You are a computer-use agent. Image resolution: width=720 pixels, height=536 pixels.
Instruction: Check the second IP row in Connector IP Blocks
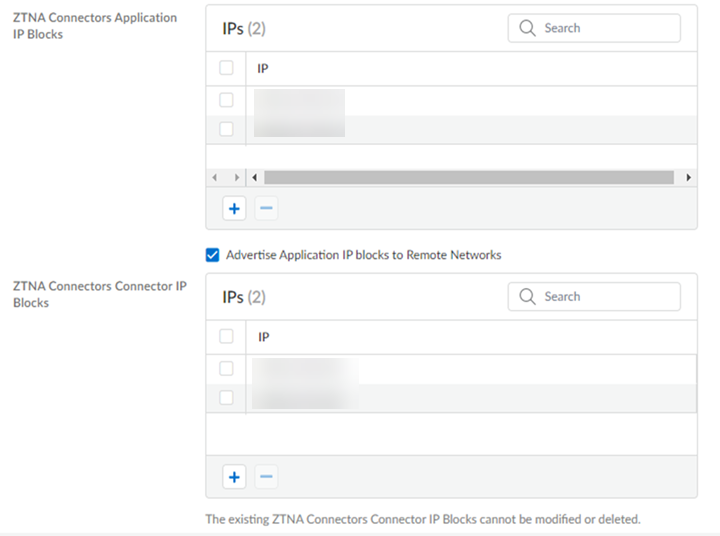(226, 397)
